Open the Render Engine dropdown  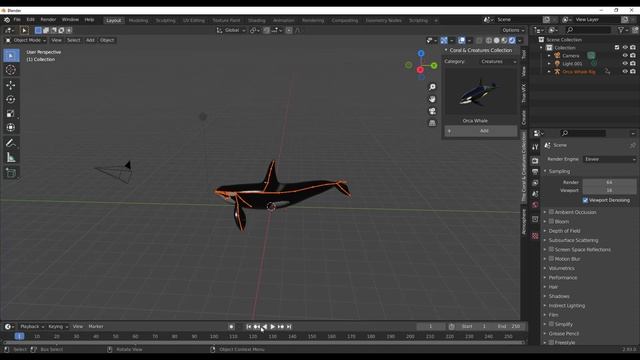[x=610, y=159]
